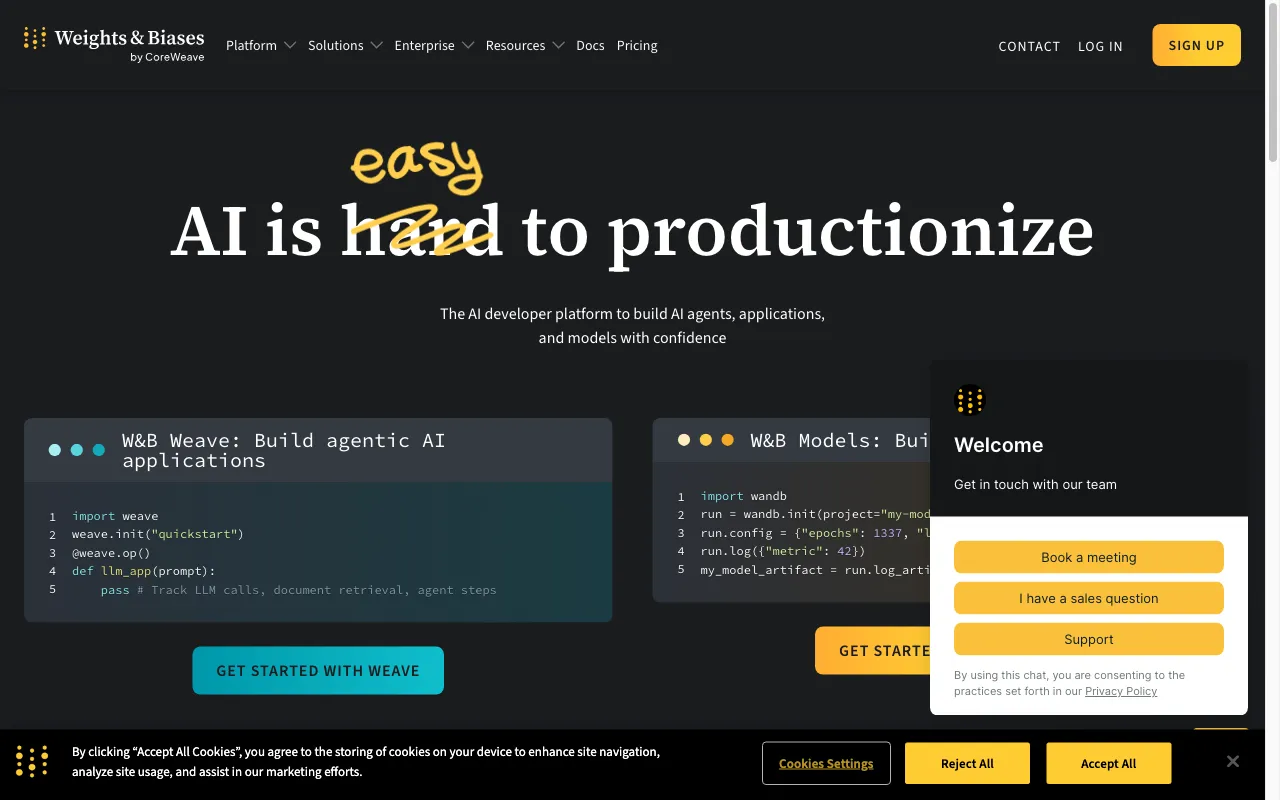This screenshot has width=1280, height=800.
Task: Click Reject All cookies
Action: 967,763
